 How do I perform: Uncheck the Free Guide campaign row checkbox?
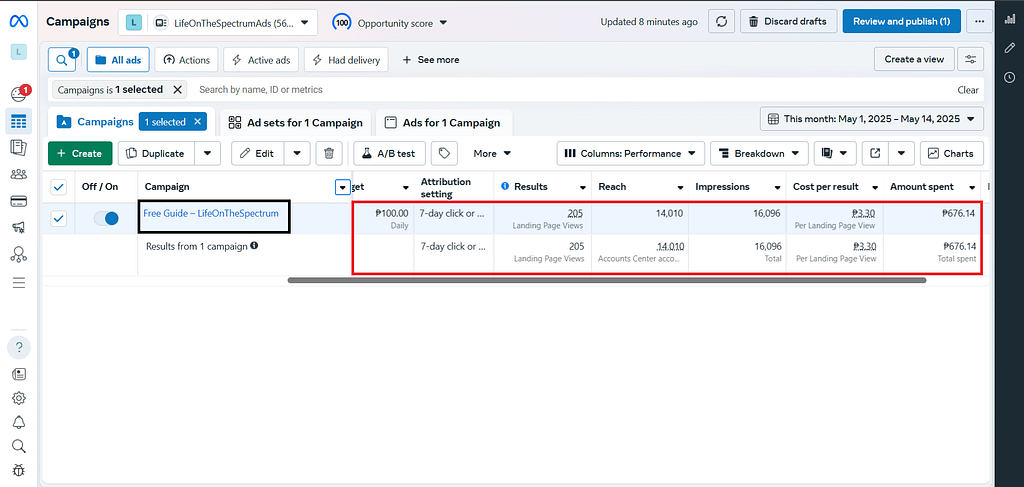(59, 219)
